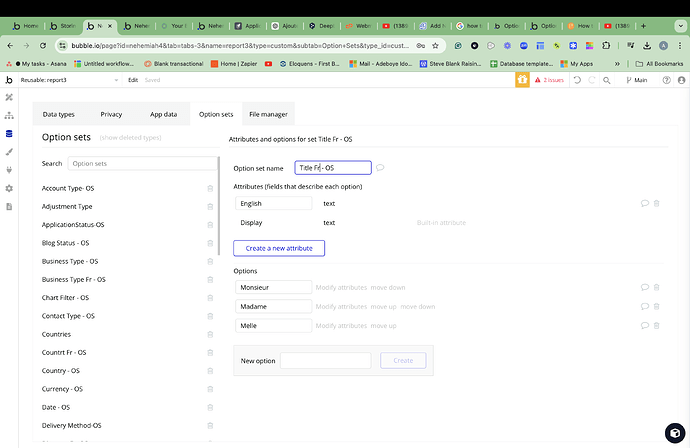Open the browser Downloads icon
Viewport: 690px width, 448px height.
tap(647, 45)
